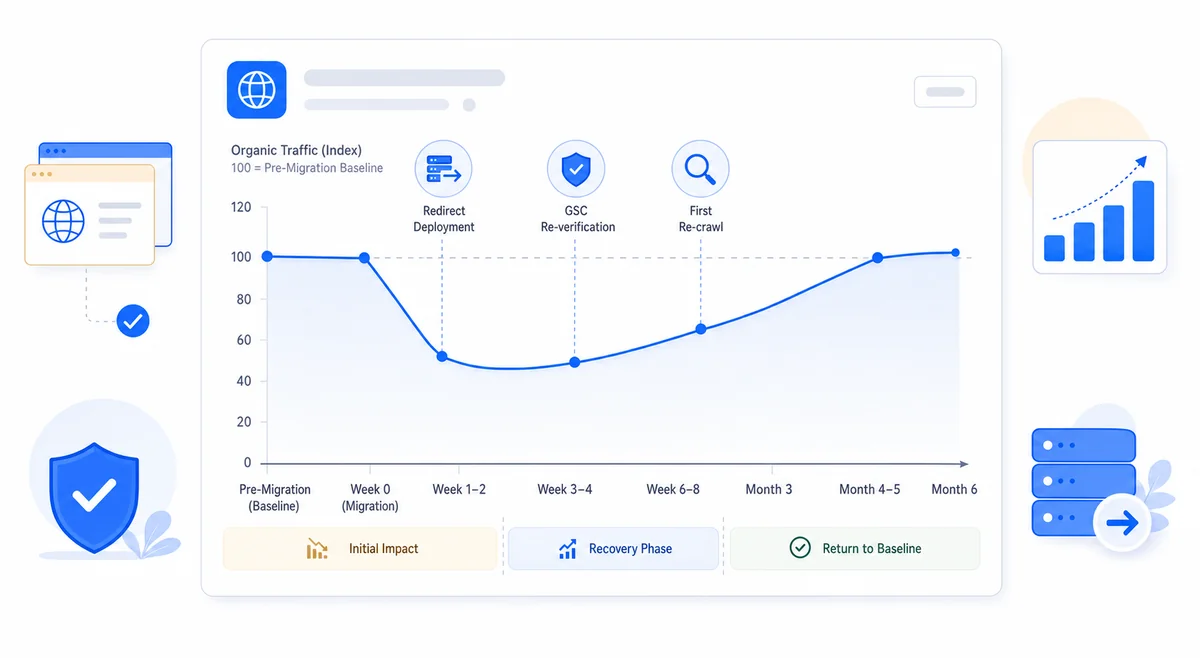Click the "Pre-Migration (Baseline)" axis label
The image size is (1200, 658).
point(275,498)
